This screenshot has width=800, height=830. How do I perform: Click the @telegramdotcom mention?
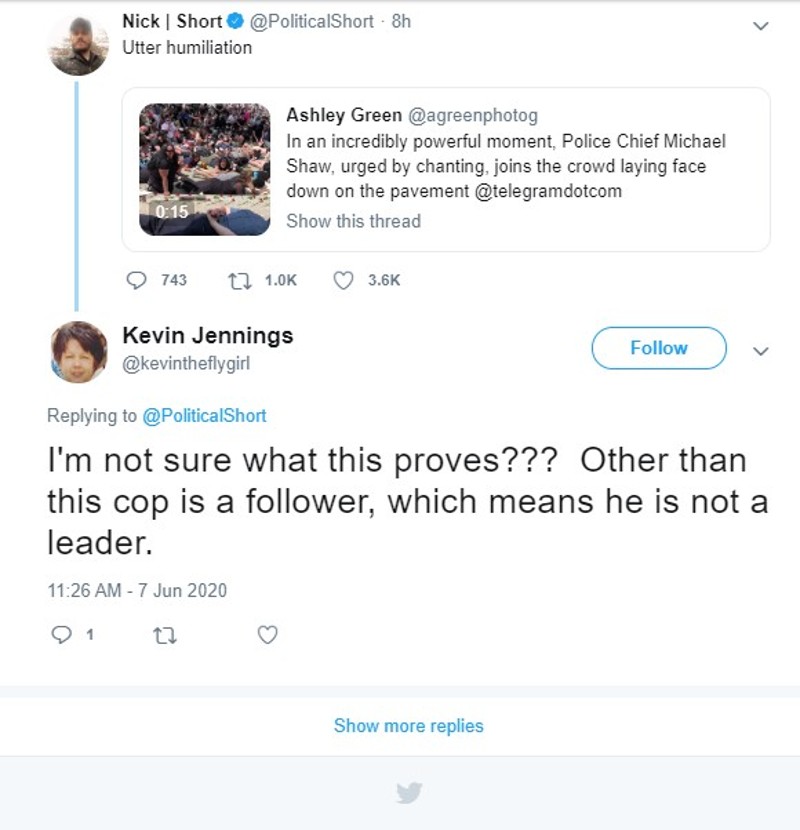544,191
